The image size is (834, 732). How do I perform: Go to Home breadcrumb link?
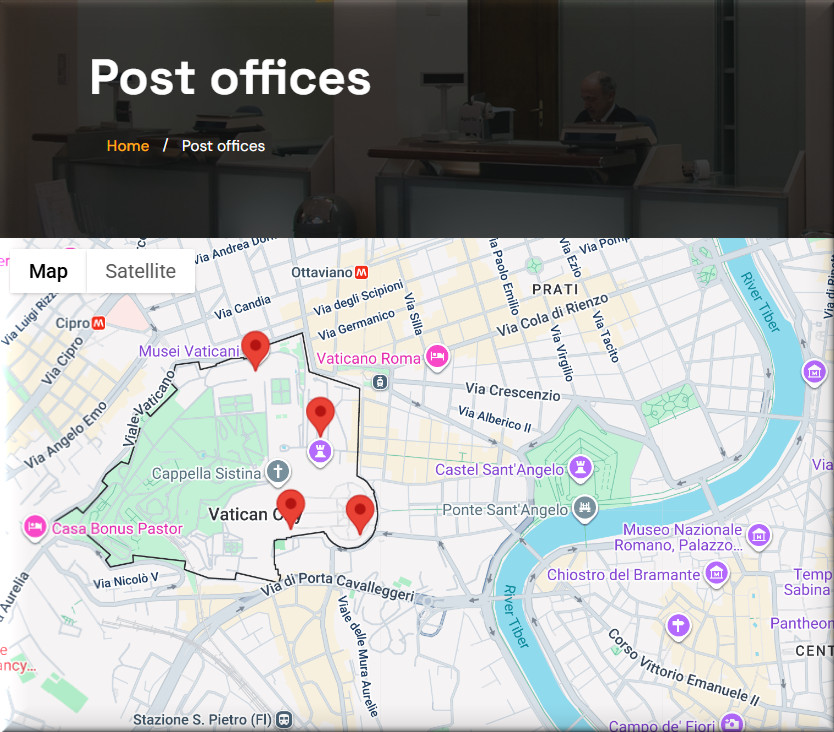(x=128, y=146)
